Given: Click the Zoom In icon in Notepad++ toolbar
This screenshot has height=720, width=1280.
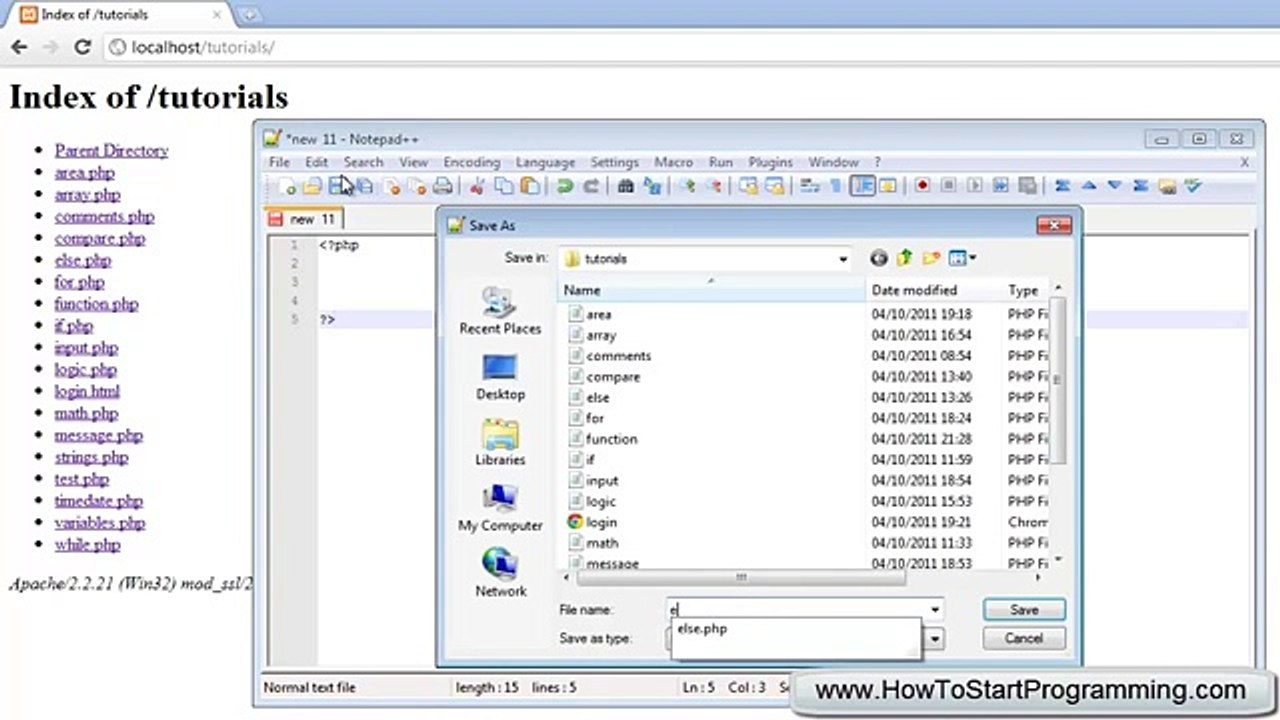Looking at the screenshot, I should pyautogui.click(x=687, y=186).
